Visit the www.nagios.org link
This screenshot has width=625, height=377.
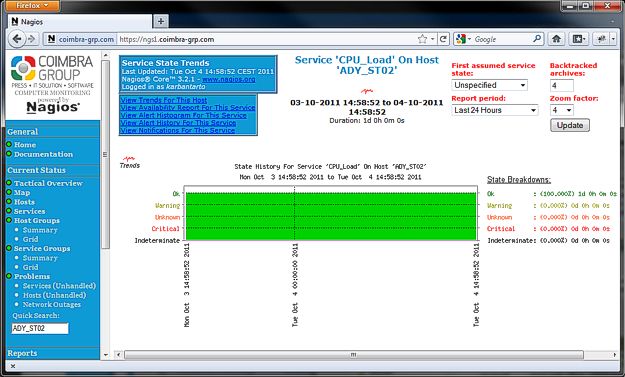[x=228, y=79]
